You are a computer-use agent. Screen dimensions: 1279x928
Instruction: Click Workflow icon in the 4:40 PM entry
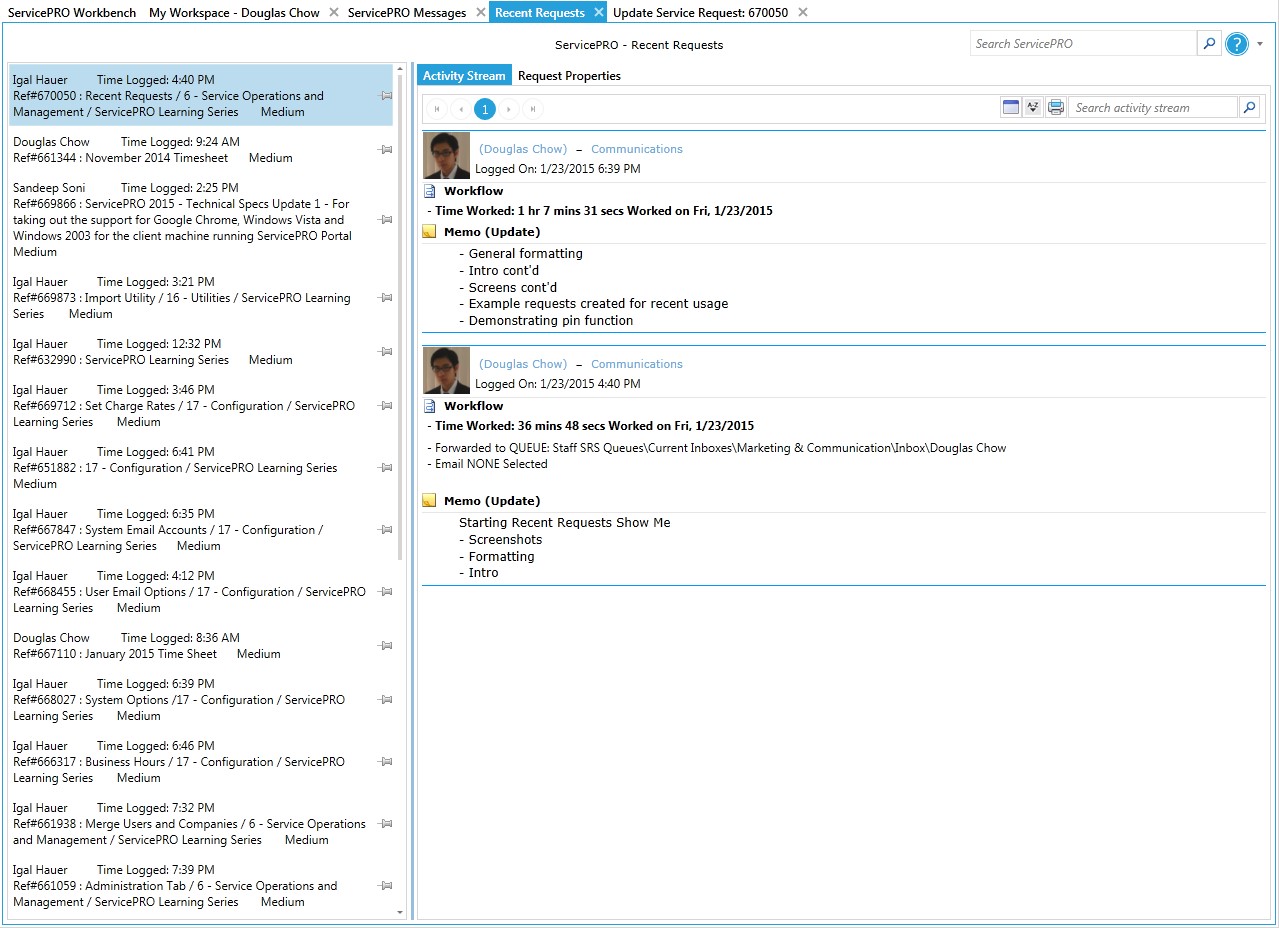pyautogui.click(x=430, y=406)
